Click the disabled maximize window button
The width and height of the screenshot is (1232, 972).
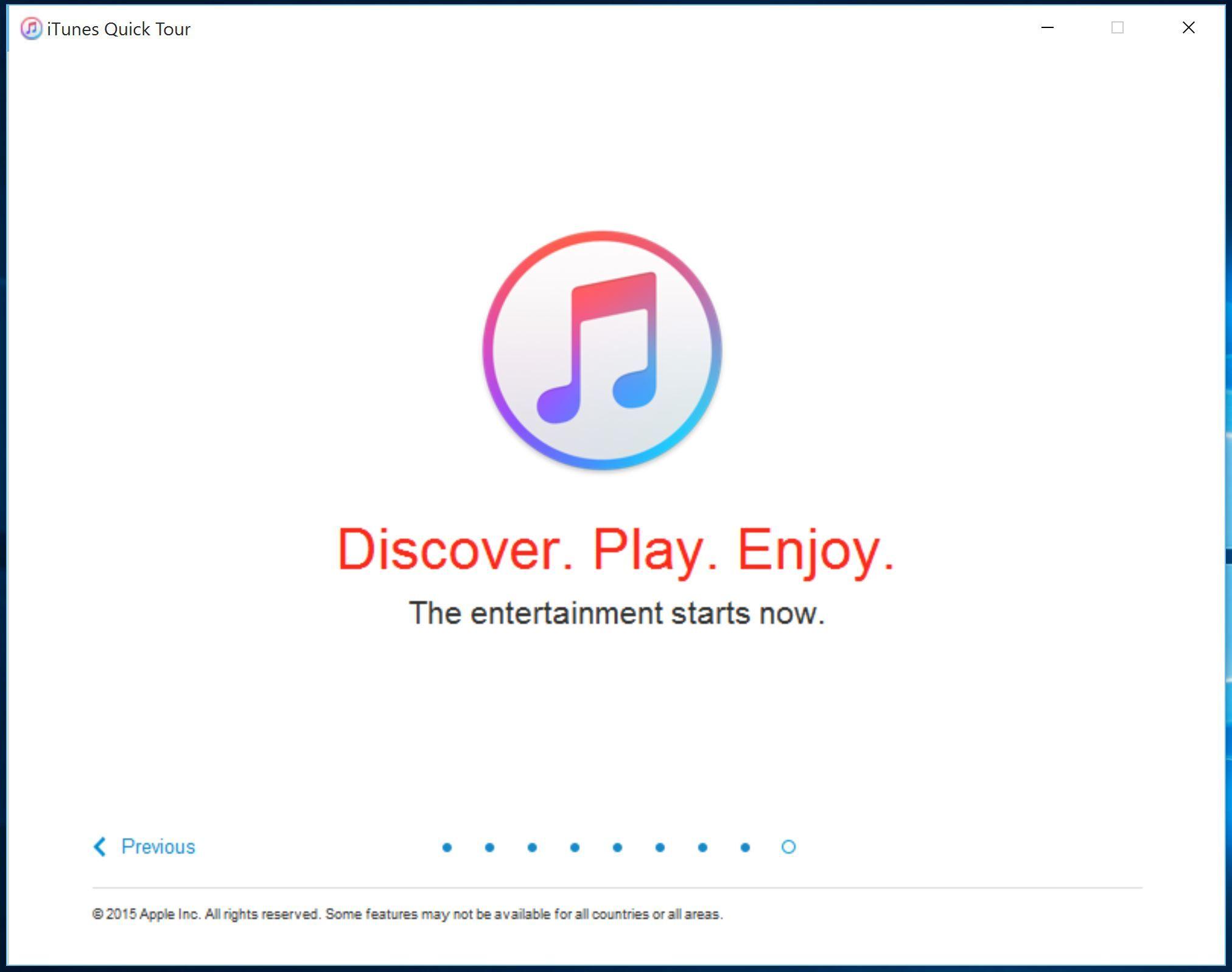(1117, 28)
